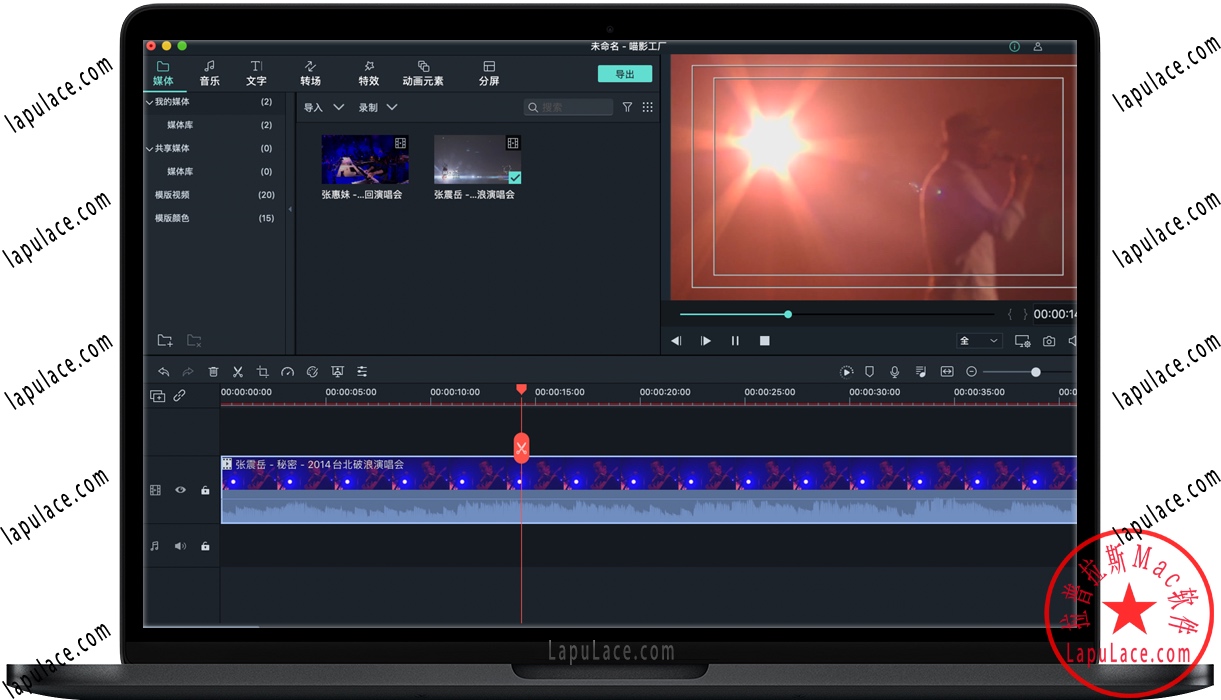This screenshot has width=1221, height=700.
Task: Click the trash delete icon in timeline toolbar
Action: pos(213,371)
